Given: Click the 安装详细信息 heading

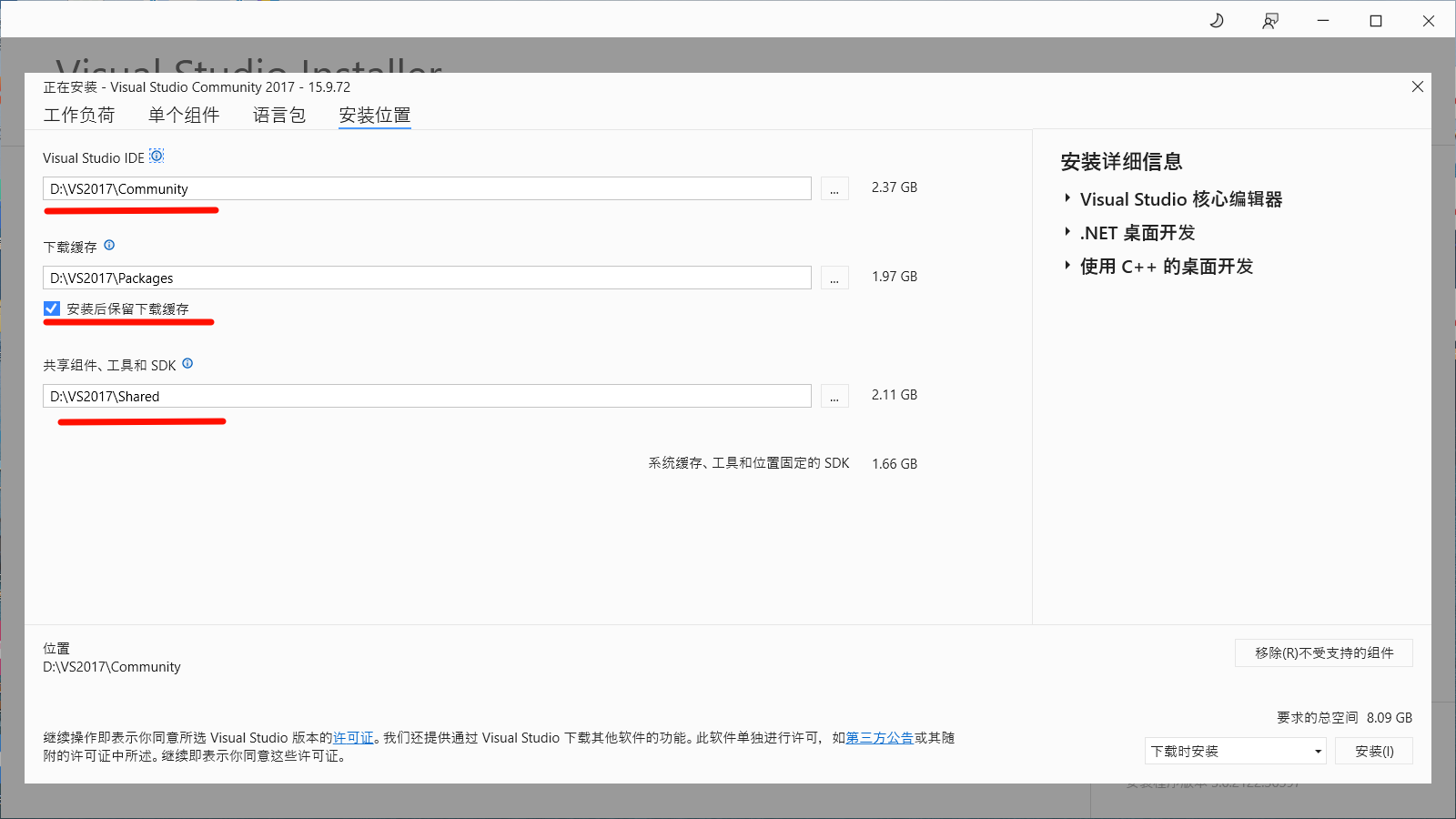Looking at the screenshot, I should 1121,162.
